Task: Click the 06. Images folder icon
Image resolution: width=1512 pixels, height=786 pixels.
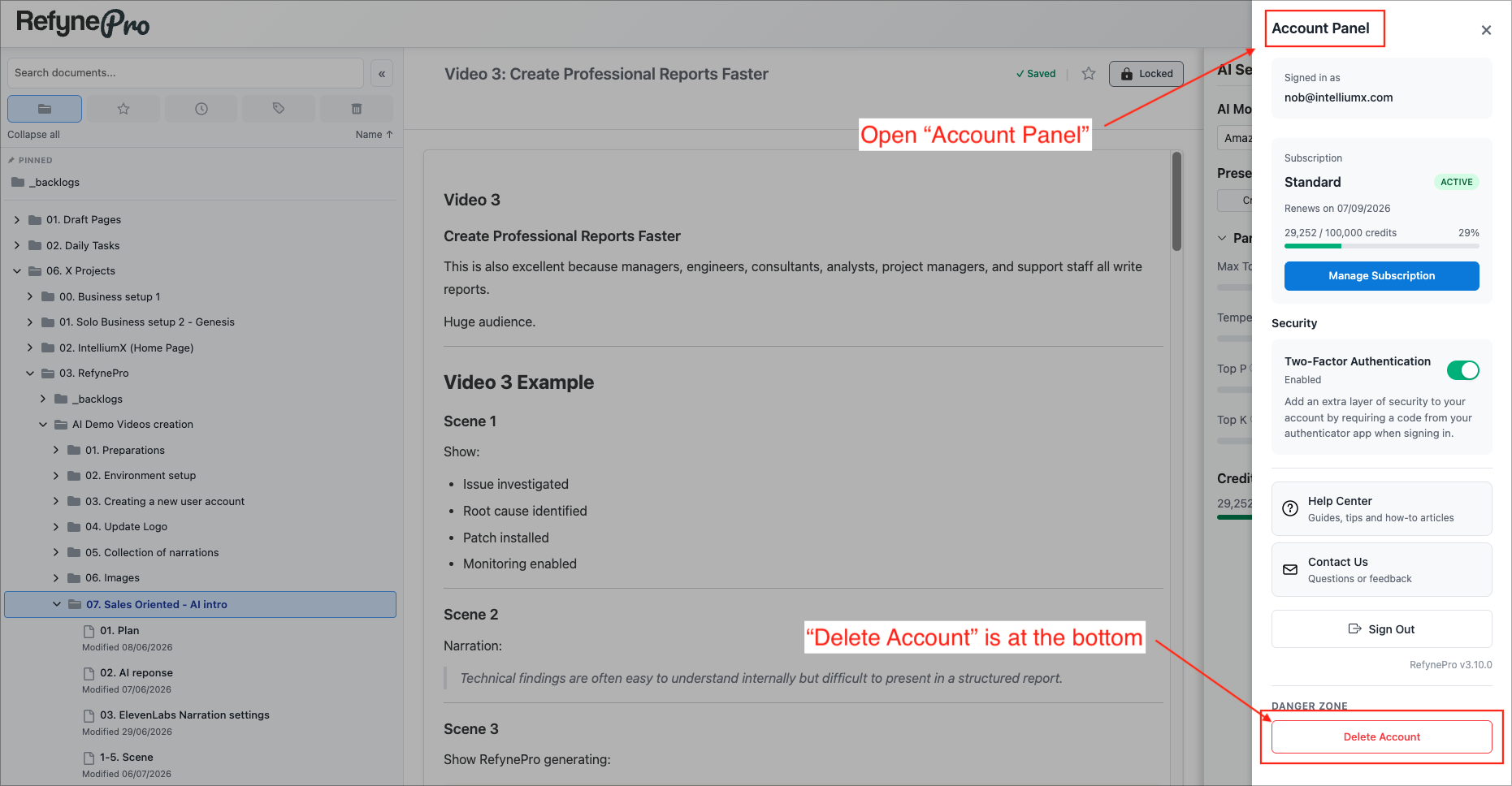Action: 74,578
